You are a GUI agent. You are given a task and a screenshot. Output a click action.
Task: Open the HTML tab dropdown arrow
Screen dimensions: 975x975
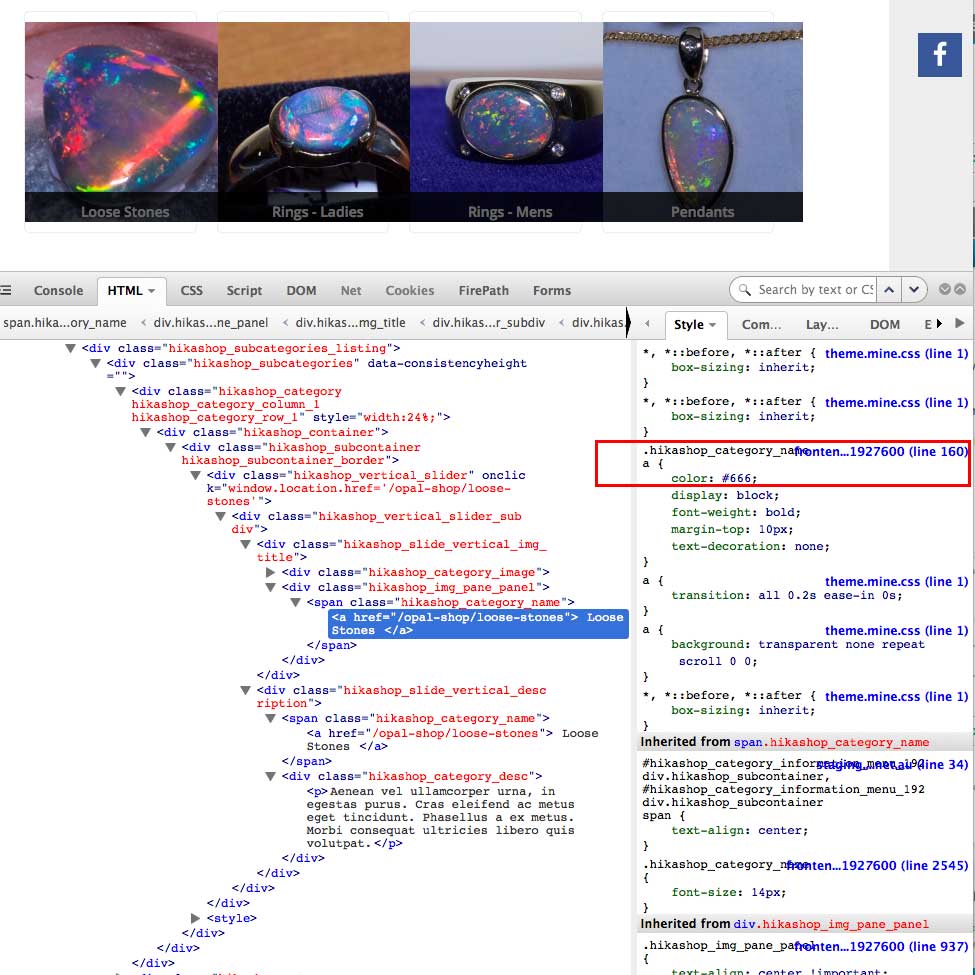coord(152,291)
